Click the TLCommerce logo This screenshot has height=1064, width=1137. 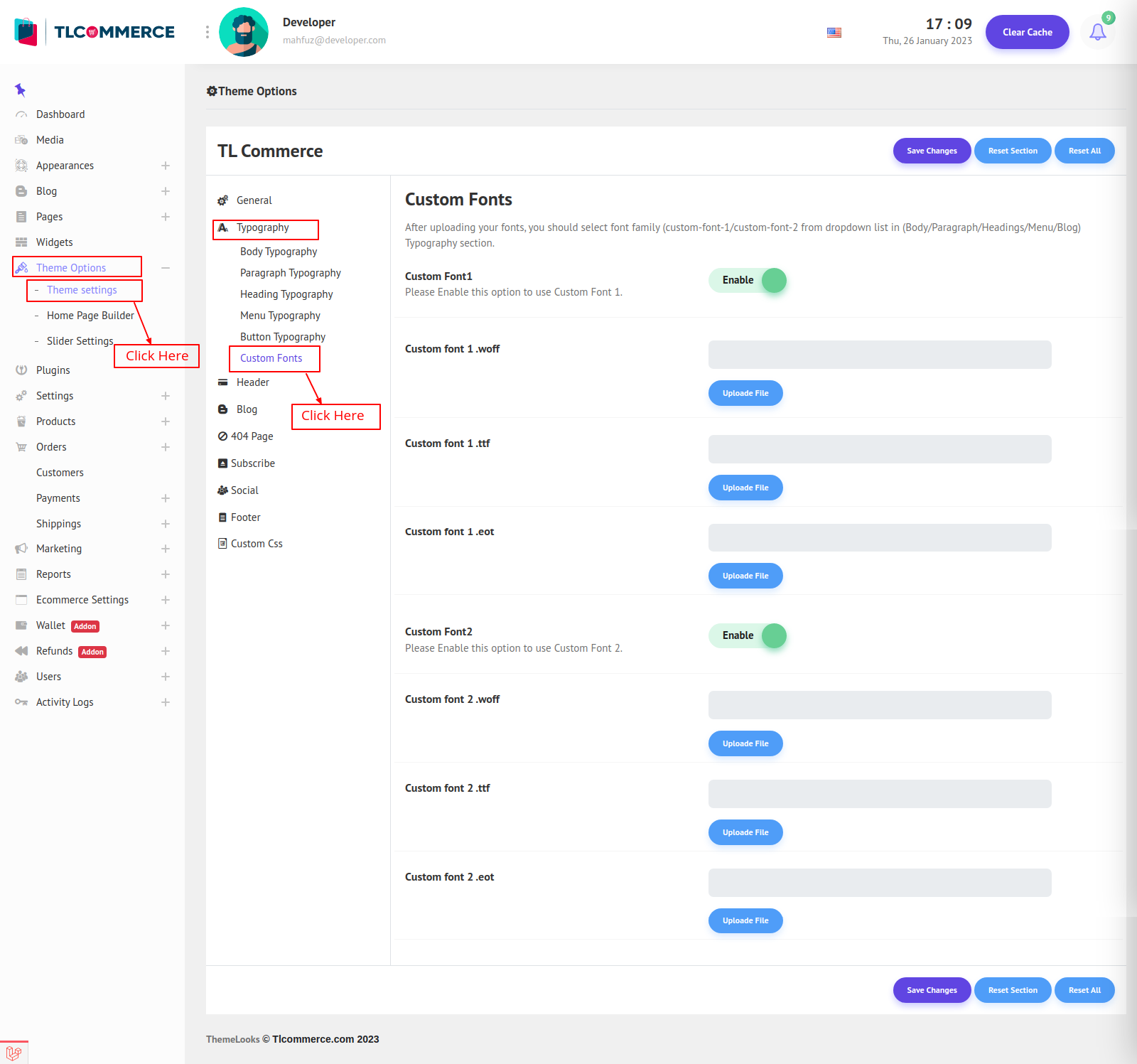95,32
